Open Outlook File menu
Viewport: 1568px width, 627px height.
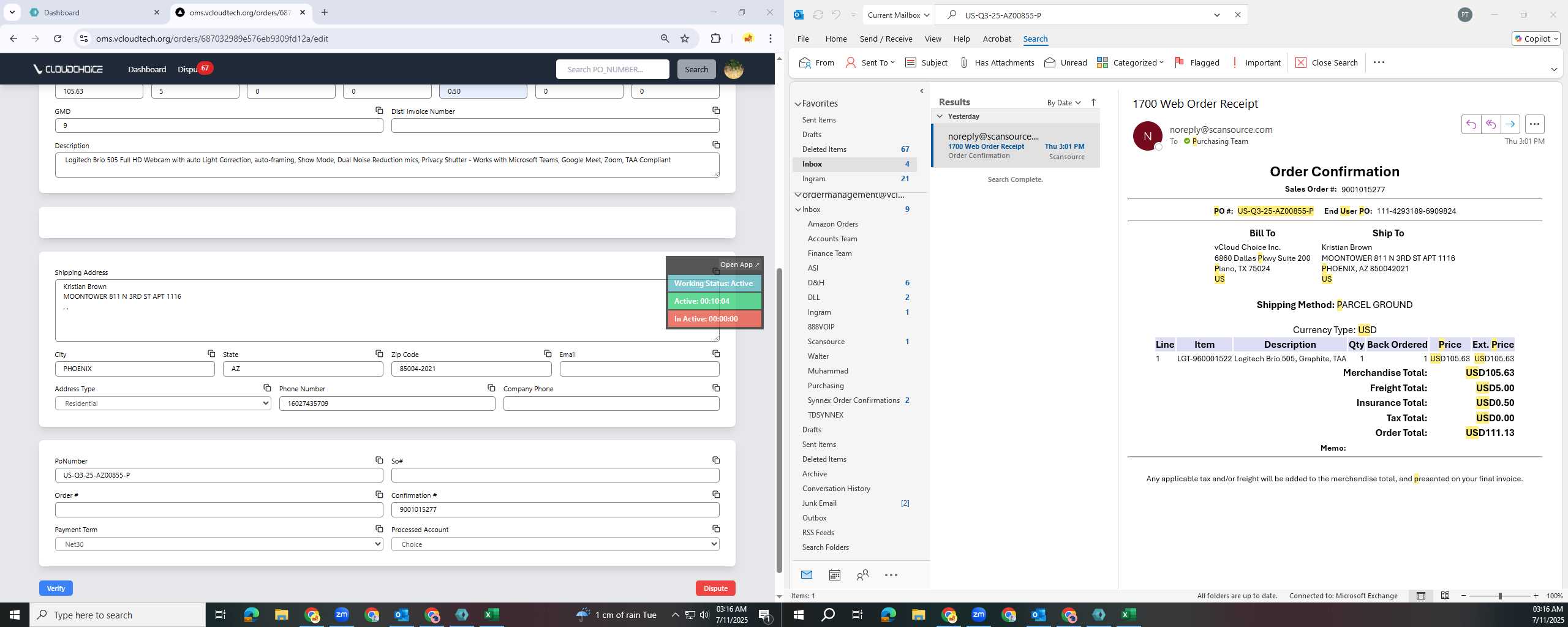click(x=802, y=39)
